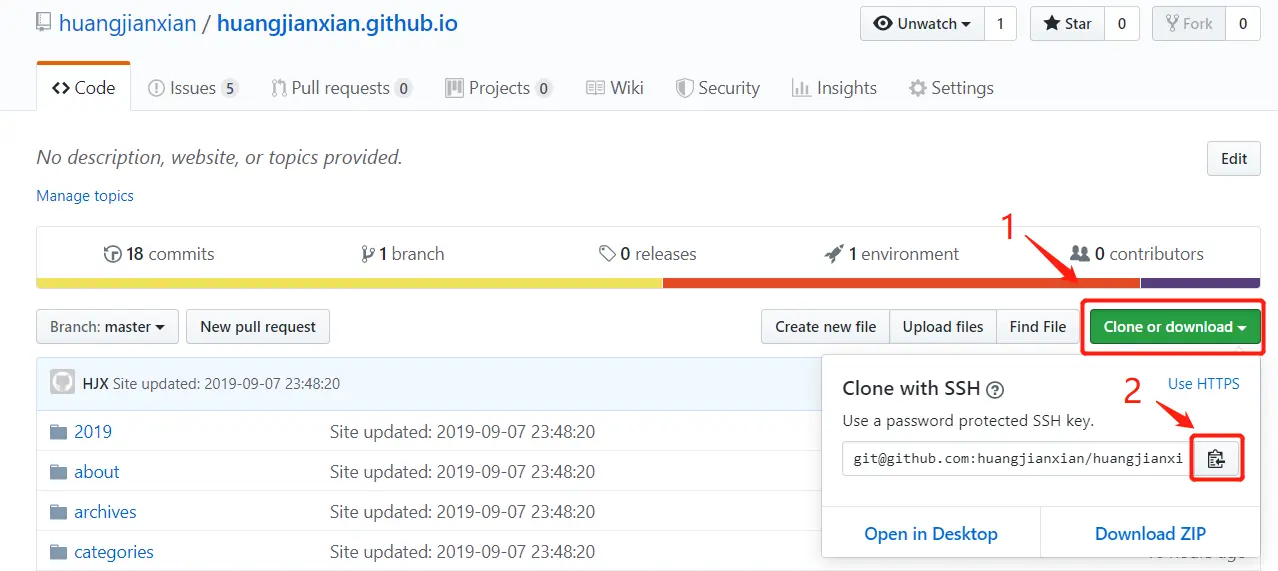
Task: Open the latest commit message Site updated
Action: tap(226, 383)
